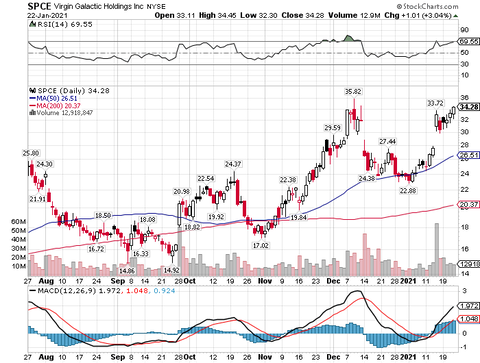Click the 'MACD(12,26,9) 1.972' label
This screenshot has width=480, height=363.
tap(79, 291)
